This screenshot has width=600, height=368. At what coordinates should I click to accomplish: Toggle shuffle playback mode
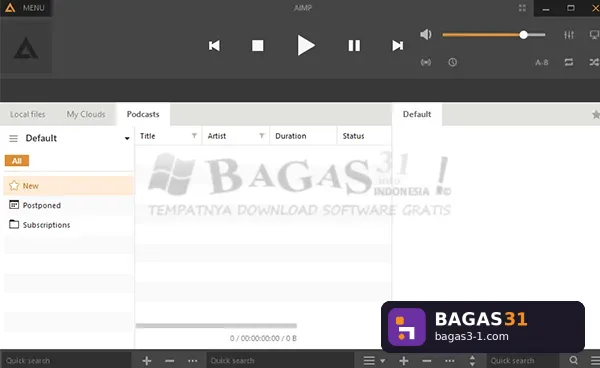[x=594, y=62]
